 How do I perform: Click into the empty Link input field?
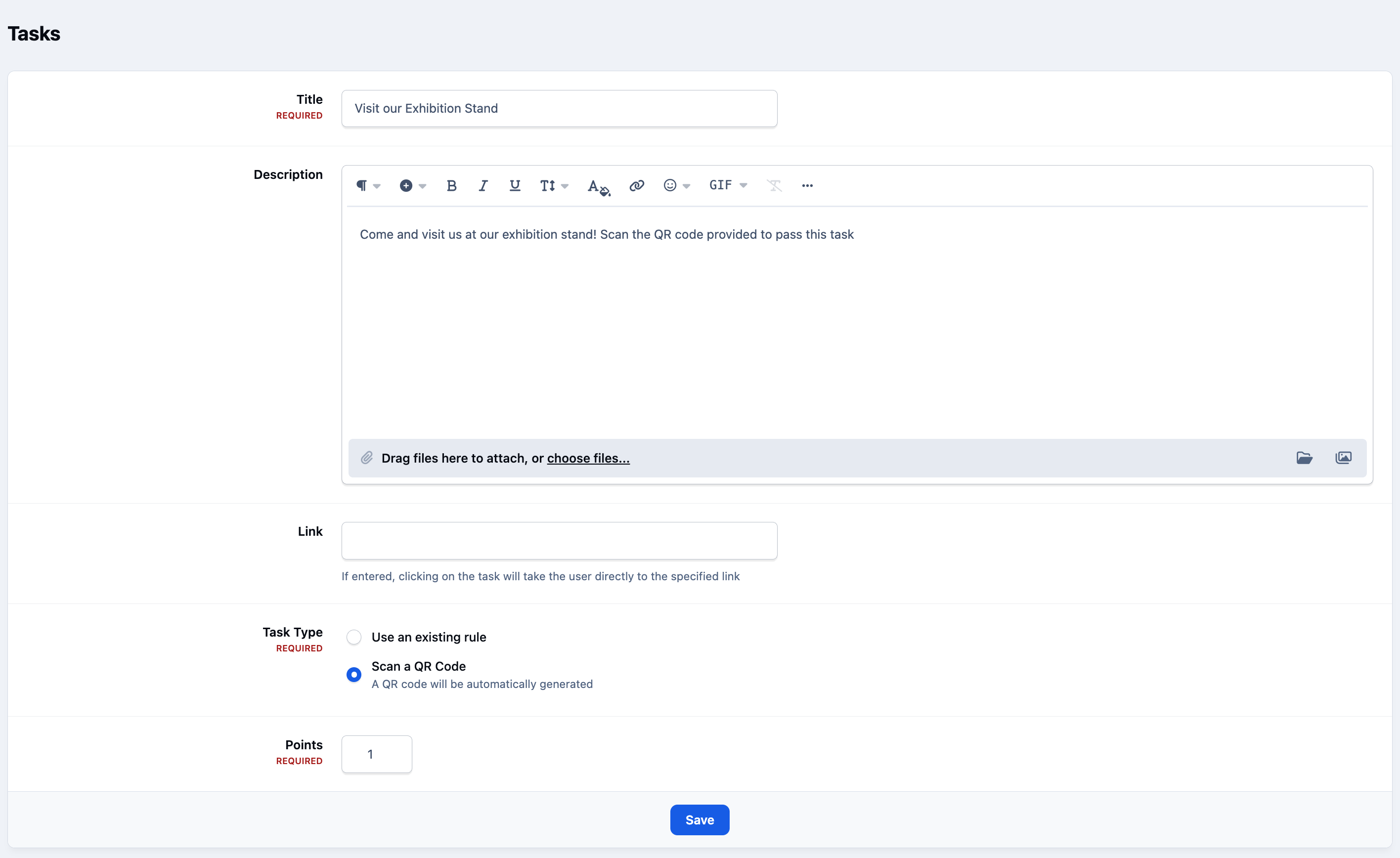(x=559, y=540)
